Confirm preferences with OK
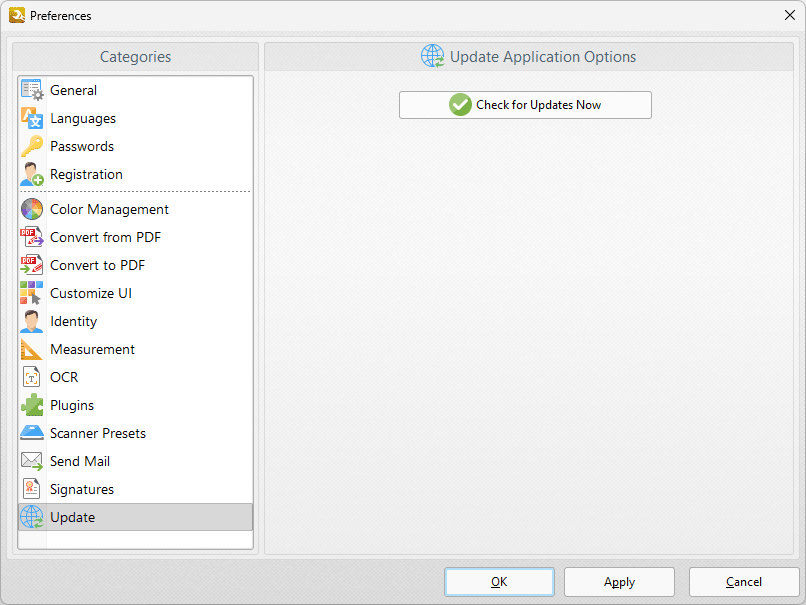The height and width of the screenshot is (605, 806). click(499, 582)
